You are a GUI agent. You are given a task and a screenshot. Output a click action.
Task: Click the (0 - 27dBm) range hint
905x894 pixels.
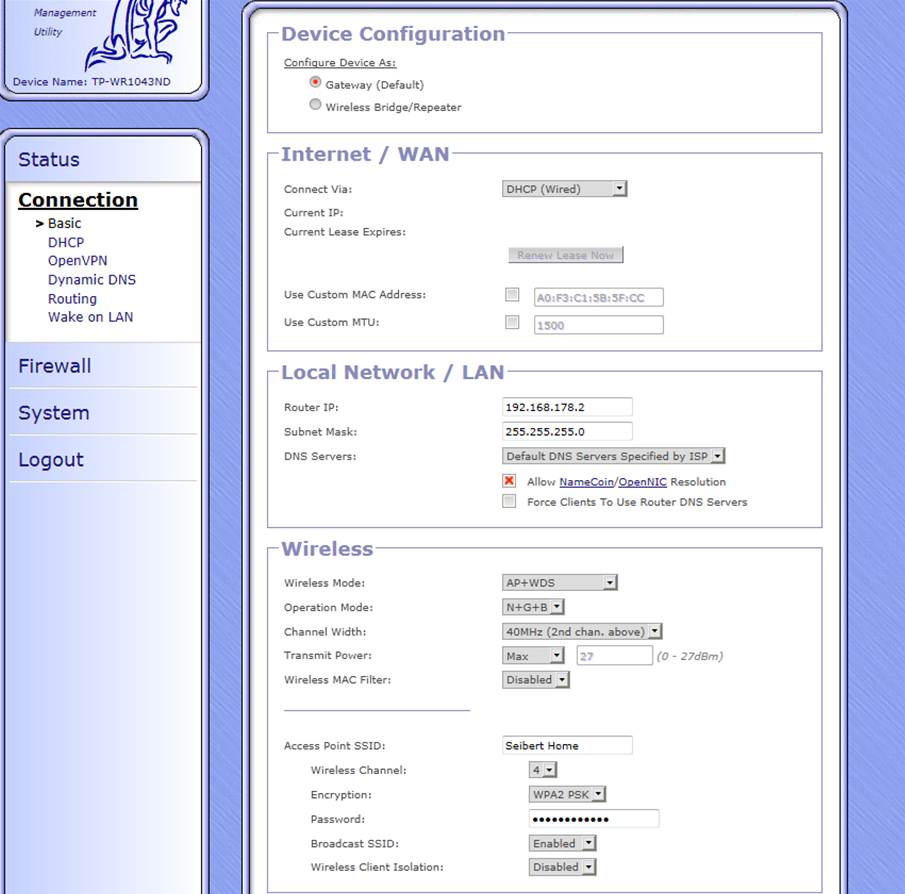pyautogui.click(x=690, y=656)
